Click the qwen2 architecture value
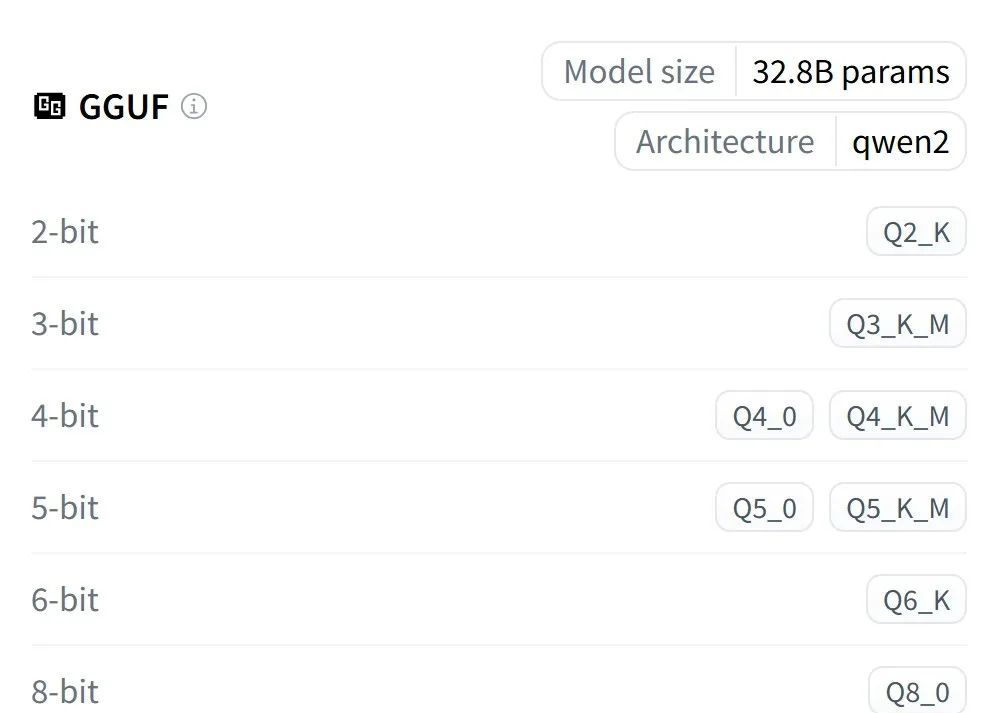 pyautogui.click(x=900, y=142)
